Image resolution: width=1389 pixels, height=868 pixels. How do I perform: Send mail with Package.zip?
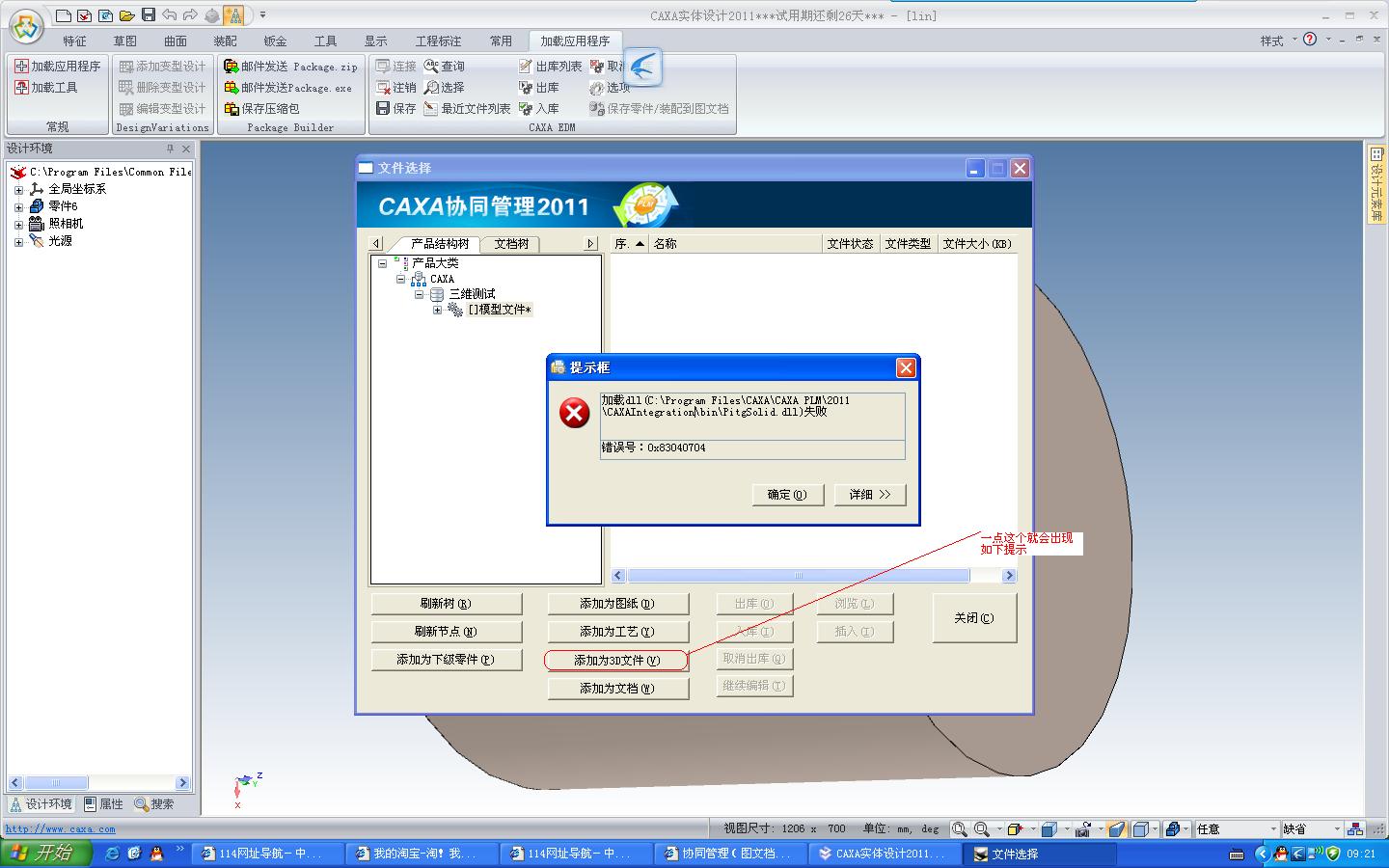(290, 67)
